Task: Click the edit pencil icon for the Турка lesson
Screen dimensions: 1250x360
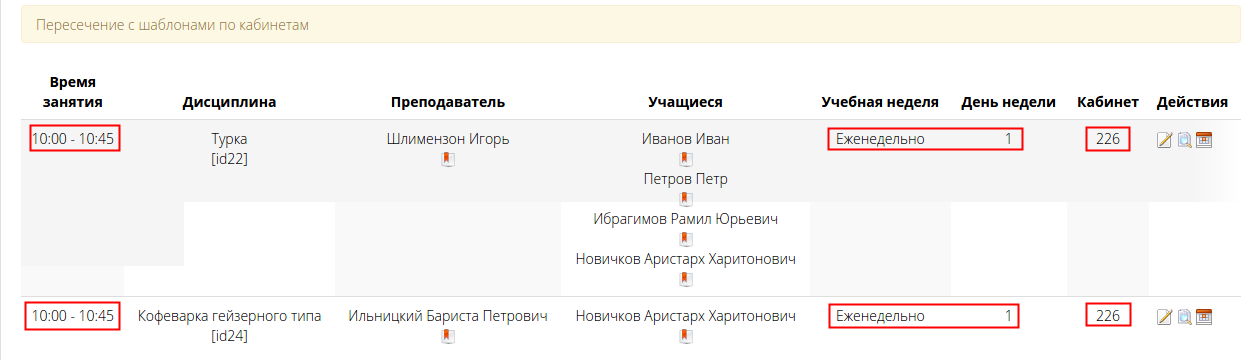Action: tap(1164, 140)
